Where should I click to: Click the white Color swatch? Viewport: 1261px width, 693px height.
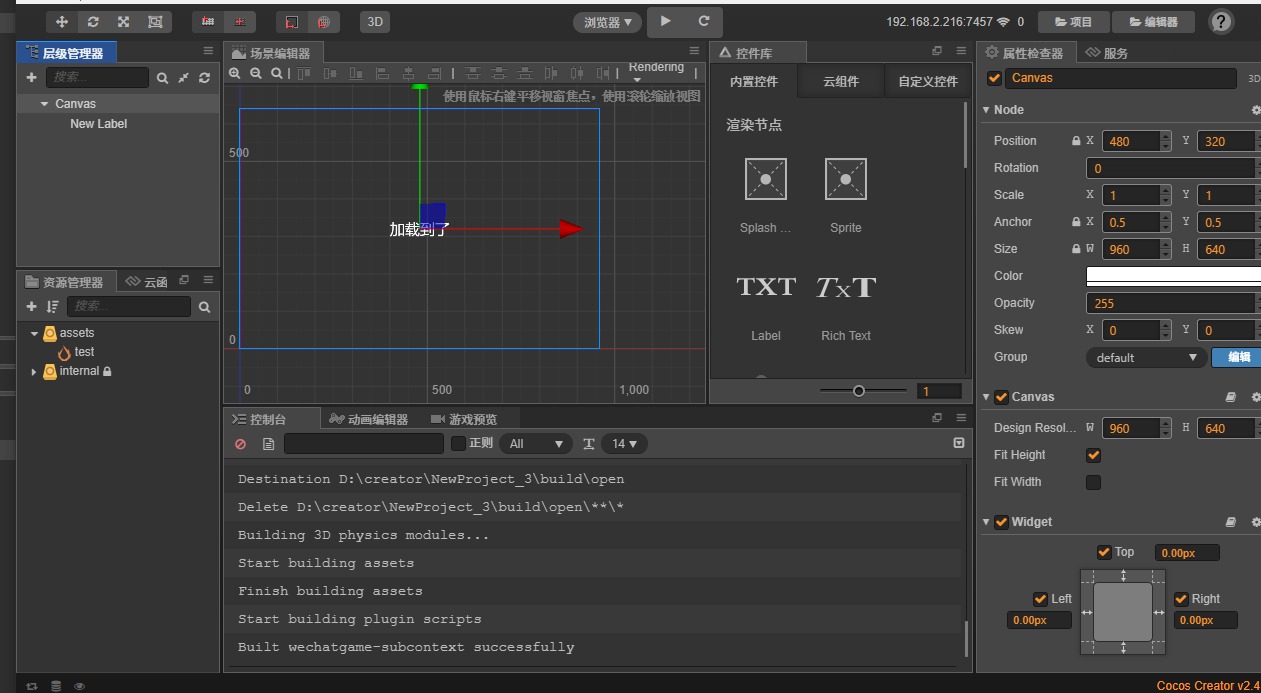click(x=1173, y=276)
